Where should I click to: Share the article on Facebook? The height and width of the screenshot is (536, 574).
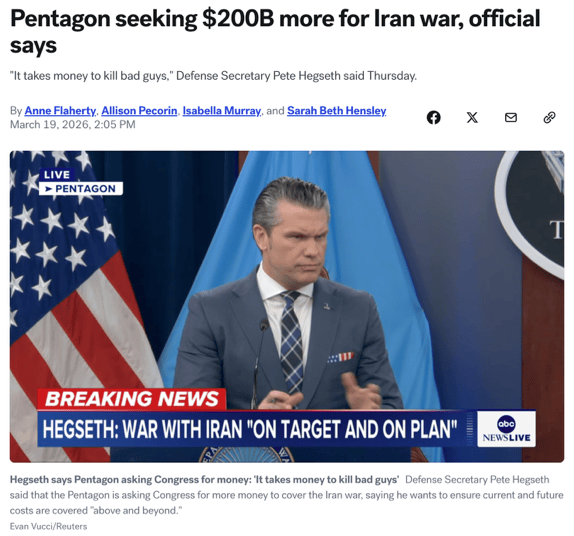[x=433, y=118]
